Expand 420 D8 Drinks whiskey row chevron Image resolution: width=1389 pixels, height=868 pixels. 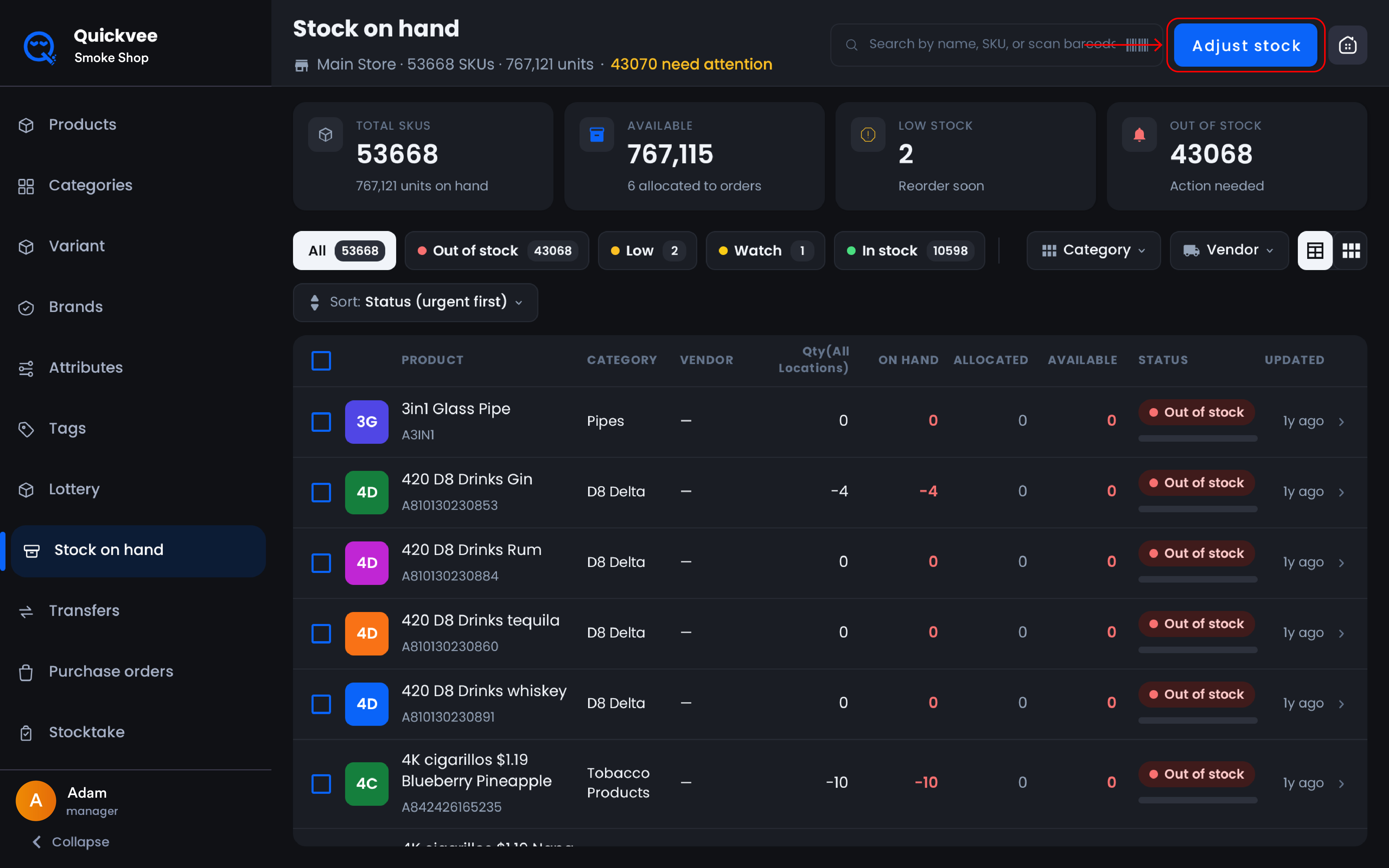pyautogui.click(x=1341, y=704)
